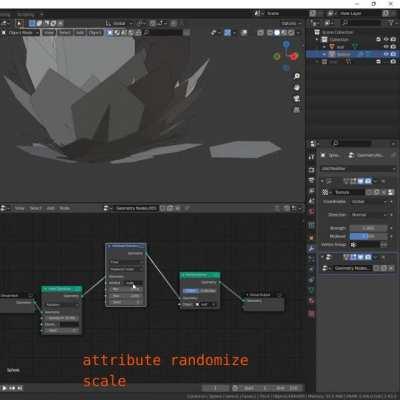Select solid viewport shading

(x=277, y=33)
